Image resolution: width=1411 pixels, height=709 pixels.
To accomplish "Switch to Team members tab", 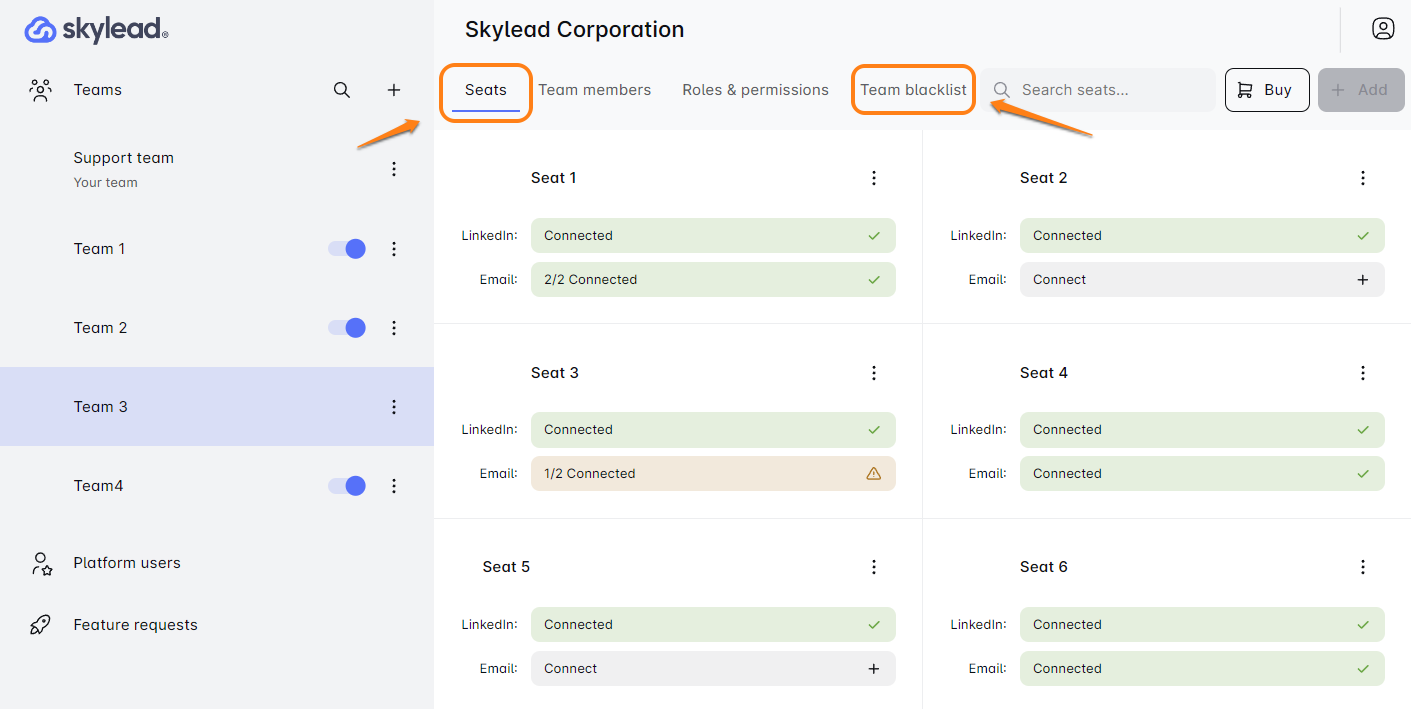I will point(594,90).
